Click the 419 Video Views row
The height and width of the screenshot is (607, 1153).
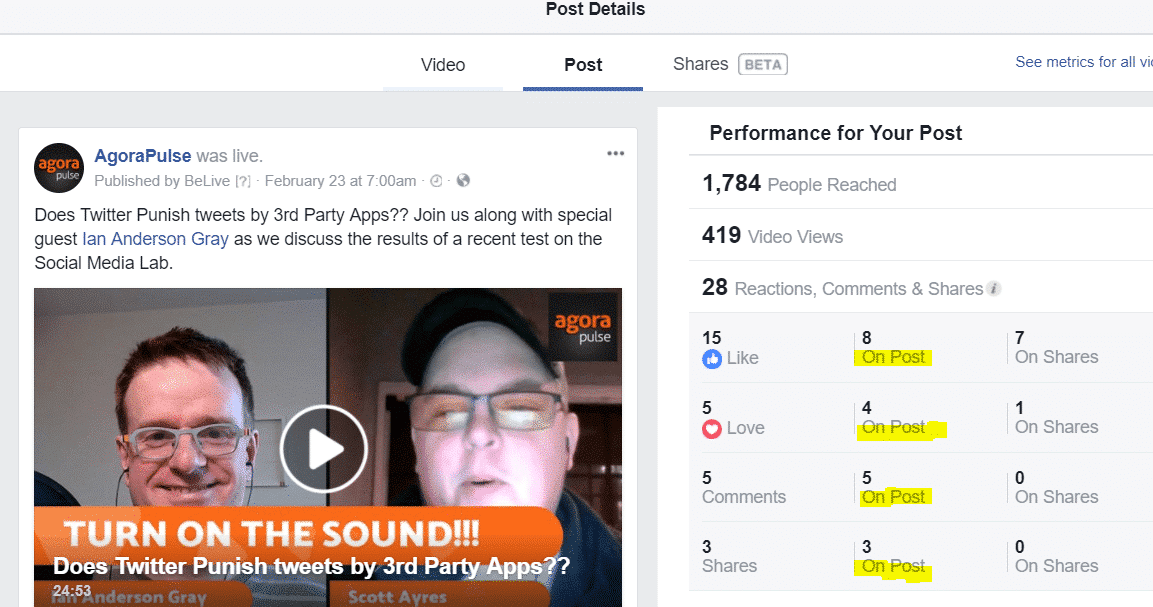(x=921, y=235)
